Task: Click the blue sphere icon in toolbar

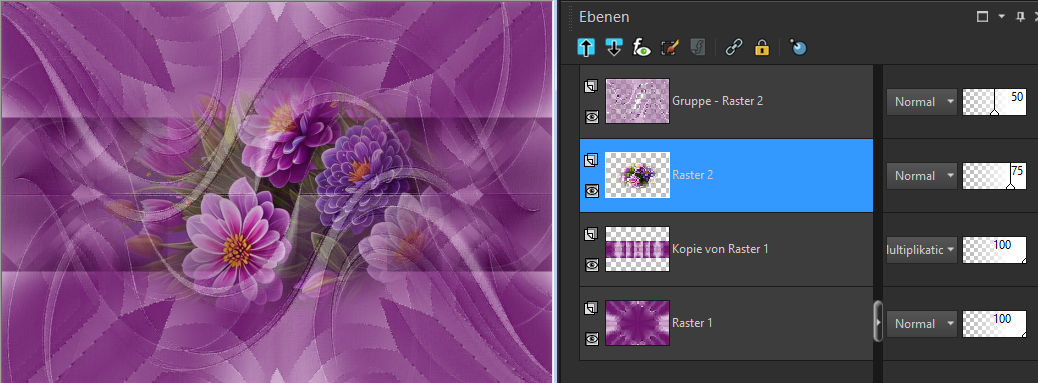Action: pos(798,47)
